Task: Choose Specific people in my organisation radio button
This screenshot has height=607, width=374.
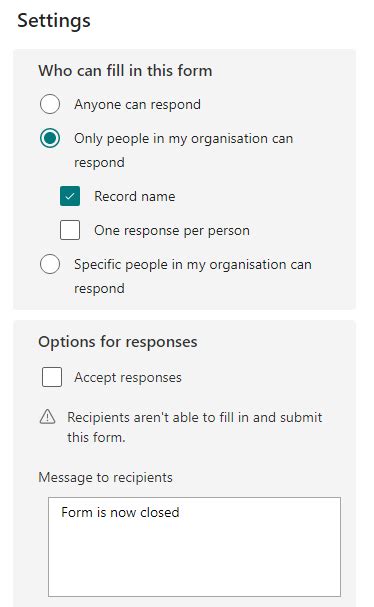Action: point(50,264)
